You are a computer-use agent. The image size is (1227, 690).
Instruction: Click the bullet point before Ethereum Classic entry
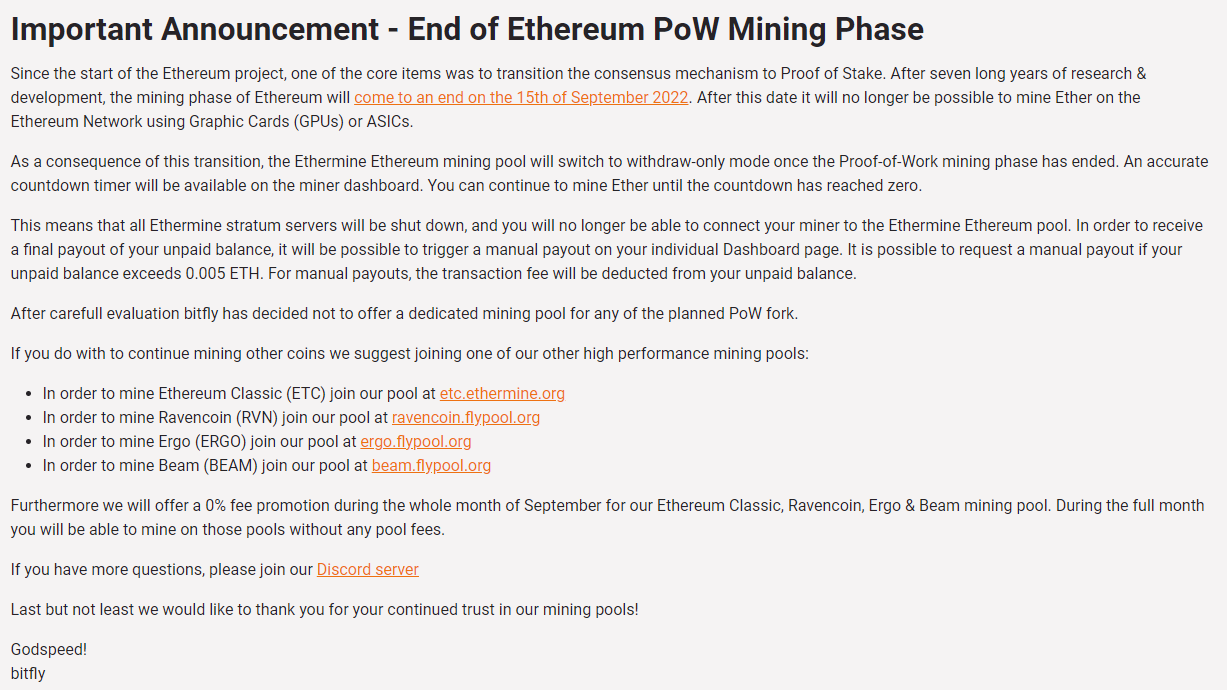click(31, 395)
